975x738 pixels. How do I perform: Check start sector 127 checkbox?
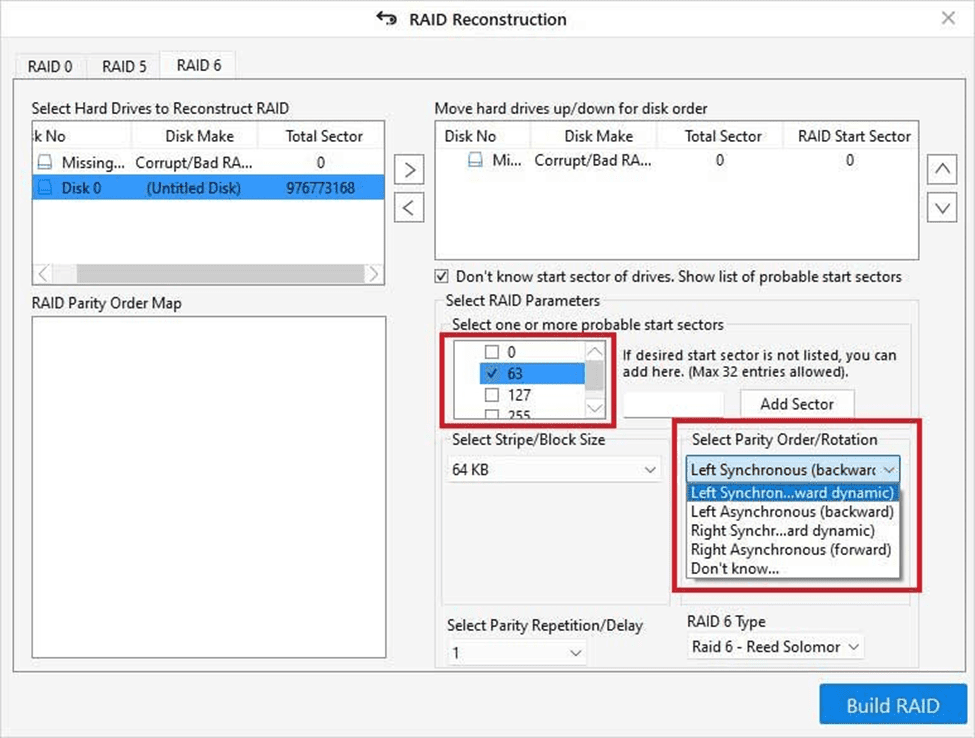[492, 395]
